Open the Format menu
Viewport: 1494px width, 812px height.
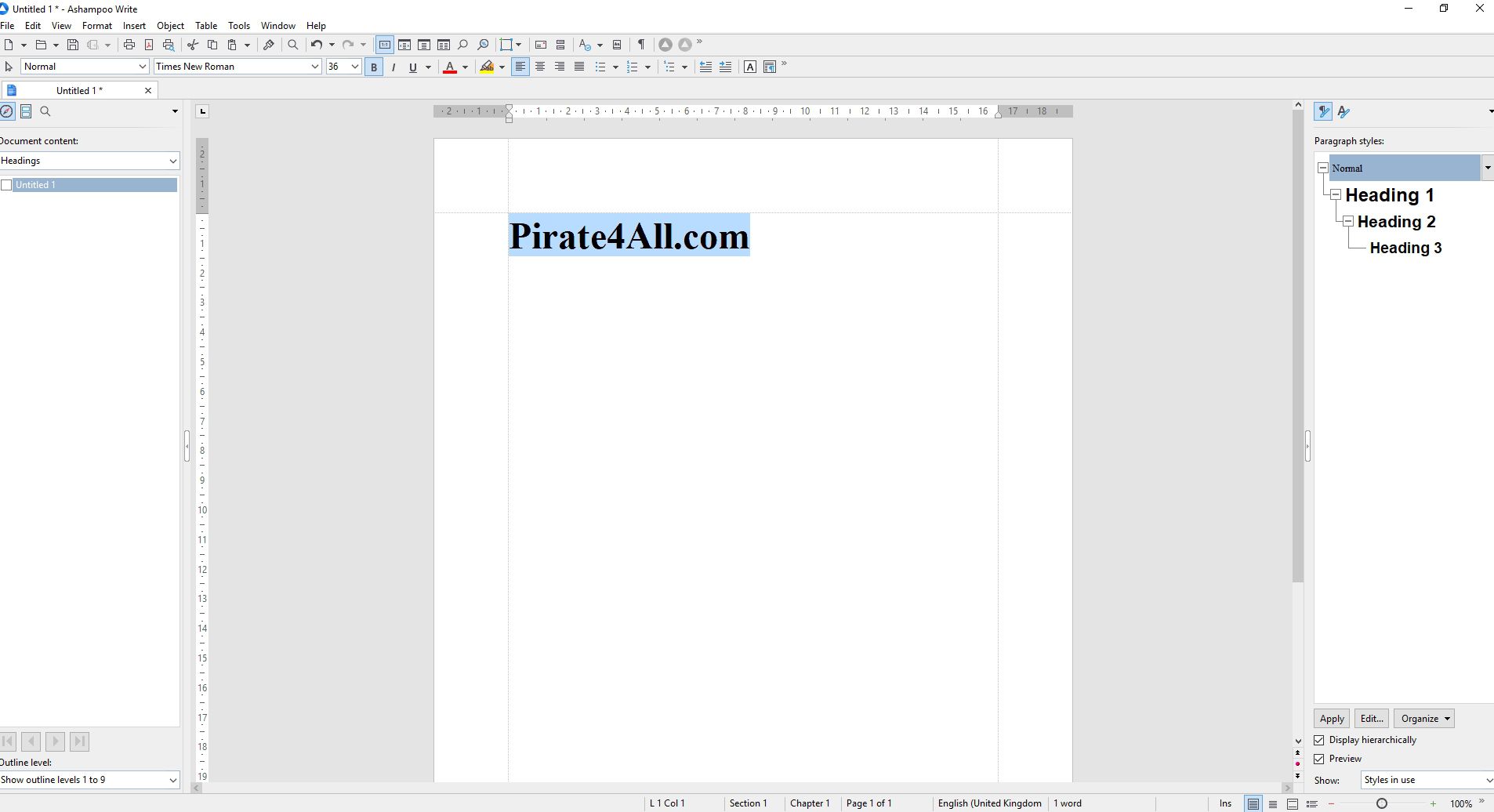click(x=97, y=26)
